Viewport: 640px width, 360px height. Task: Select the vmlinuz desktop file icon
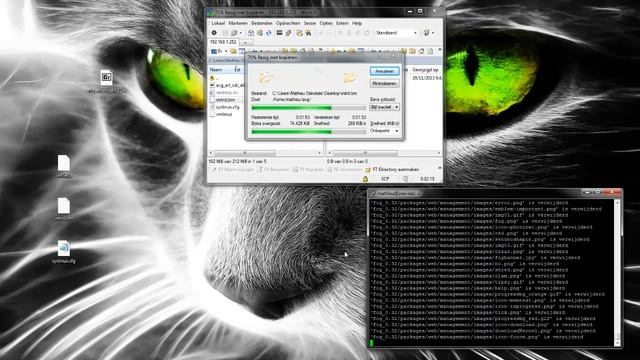(x=64, y=166)
